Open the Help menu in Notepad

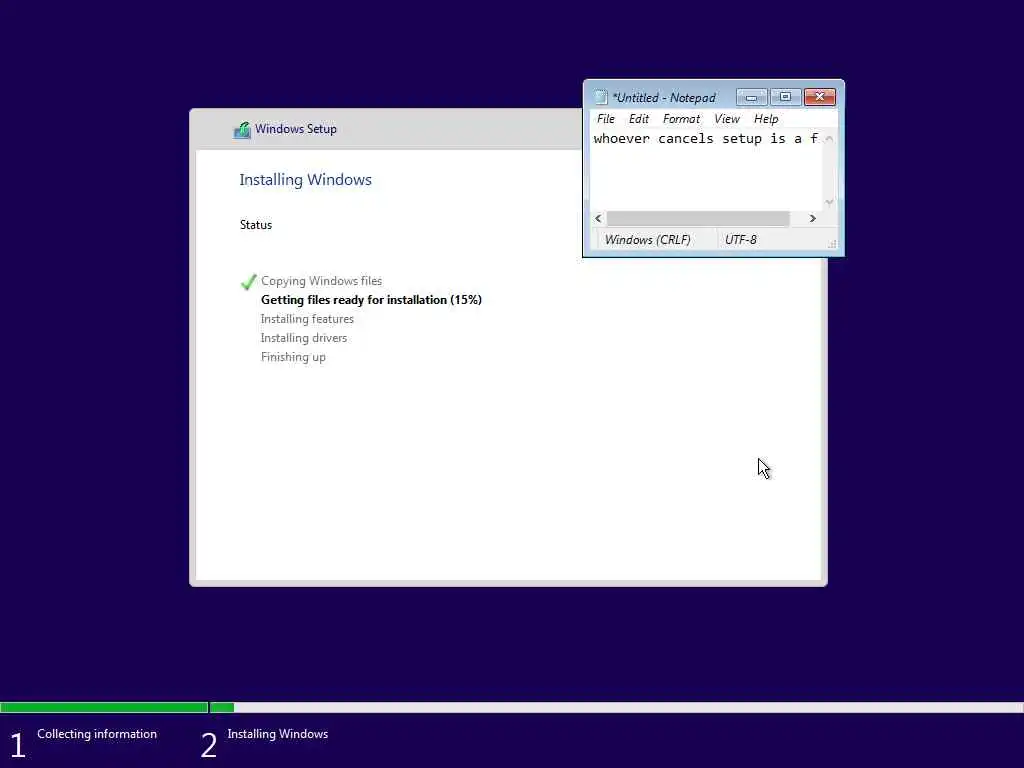click(765, 119)
